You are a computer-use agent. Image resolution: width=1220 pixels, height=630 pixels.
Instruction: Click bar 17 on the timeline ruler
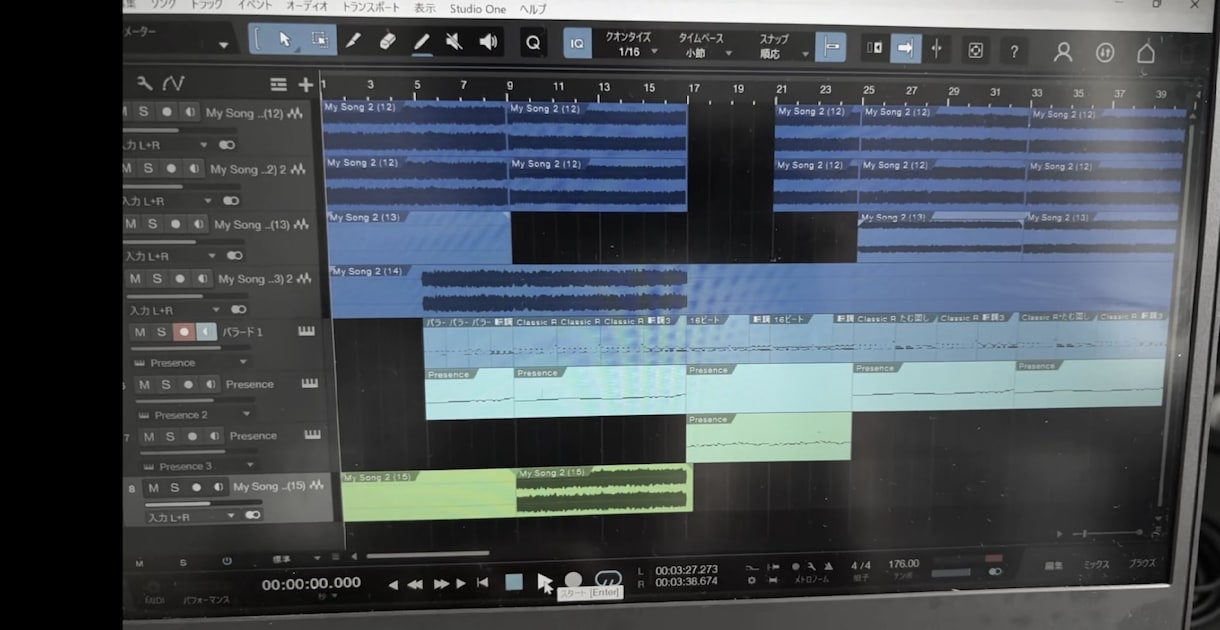click(694, 87)
